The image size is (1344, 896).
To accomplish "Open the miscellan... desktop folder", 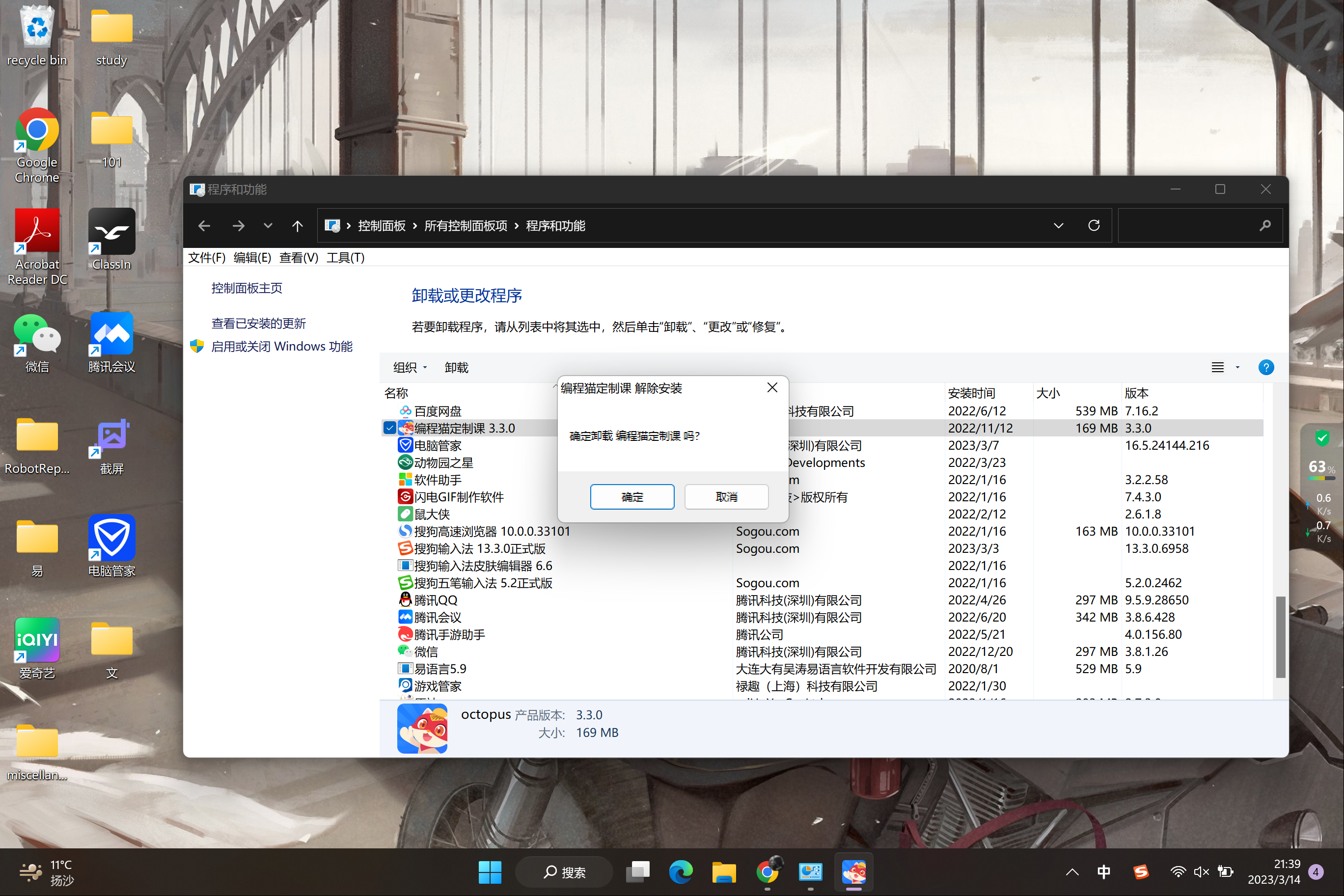I will 37,752.
